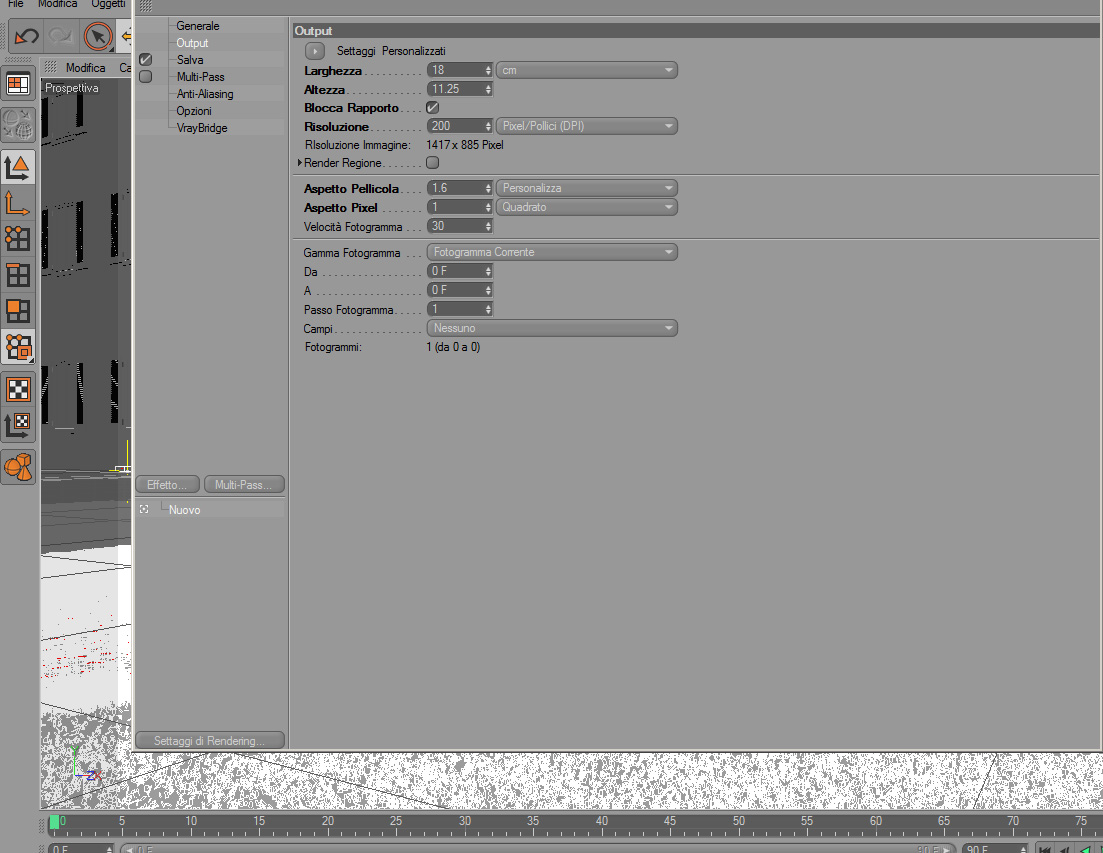The width and height of the screenshot is (1103, 853).
Task: Click the Redo arrow icon
Action: click(60, 36)
